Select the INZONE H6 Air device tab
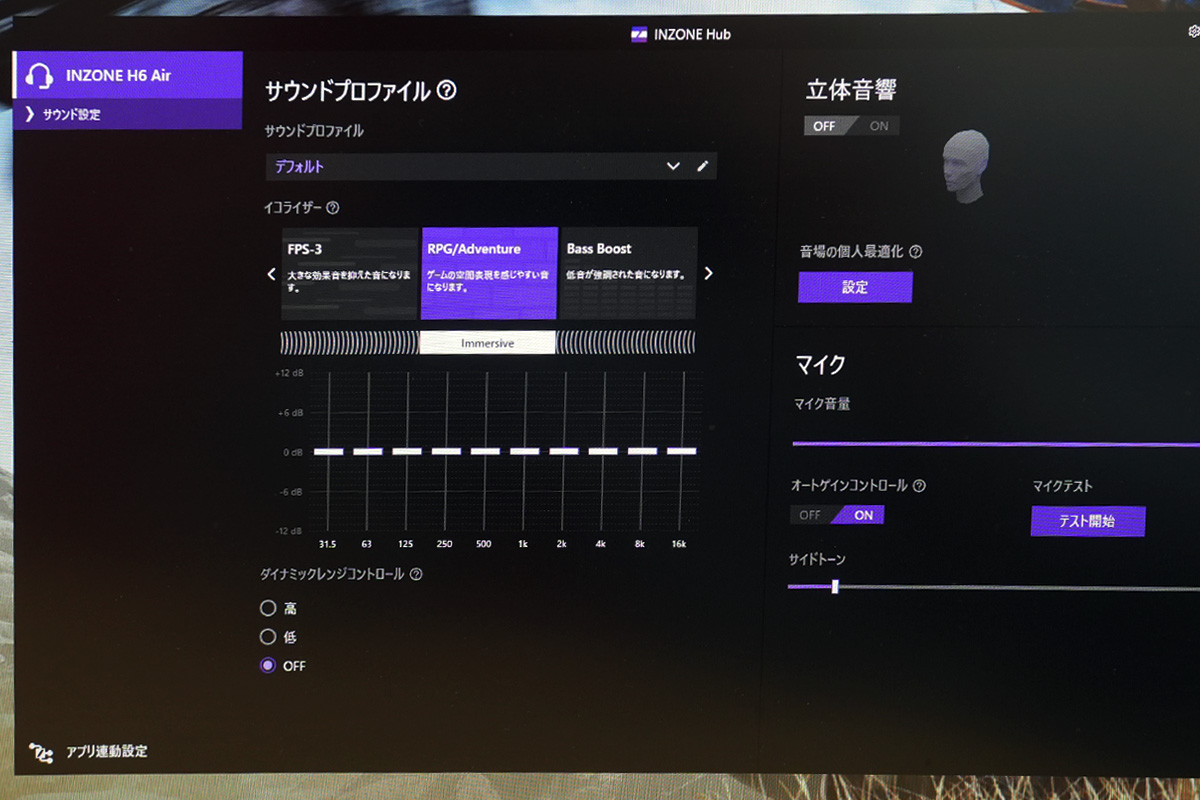 click(127, 75)
